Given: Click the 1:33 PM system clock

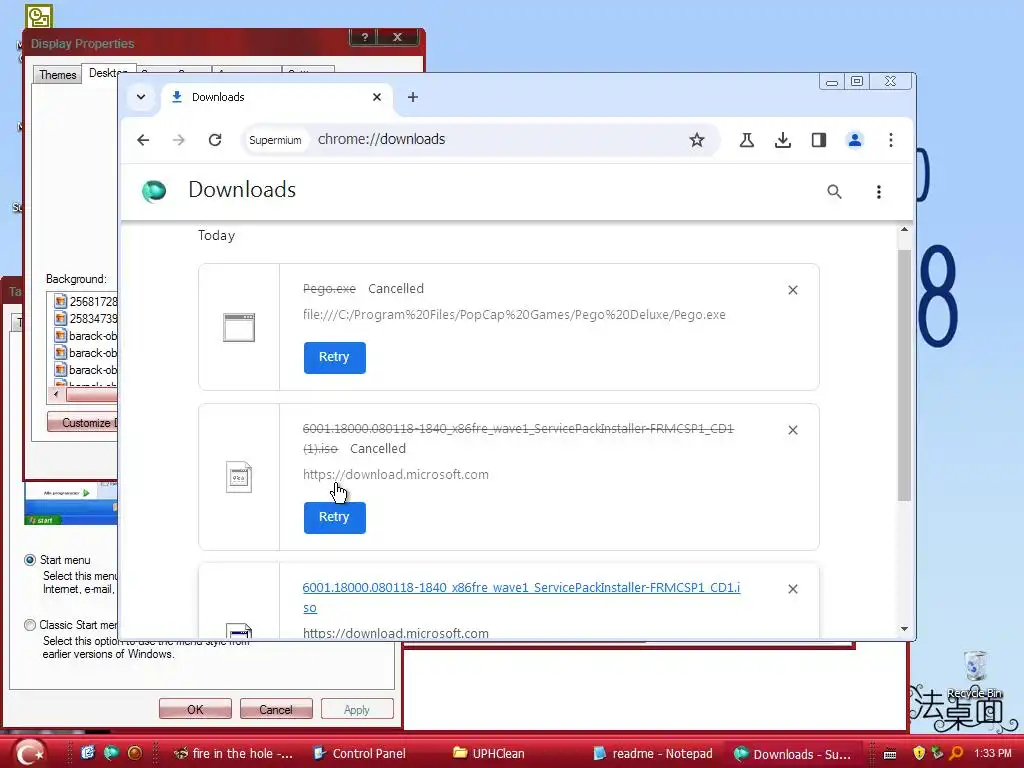Looking at the screenshot, I should click(x=993, y=753).
